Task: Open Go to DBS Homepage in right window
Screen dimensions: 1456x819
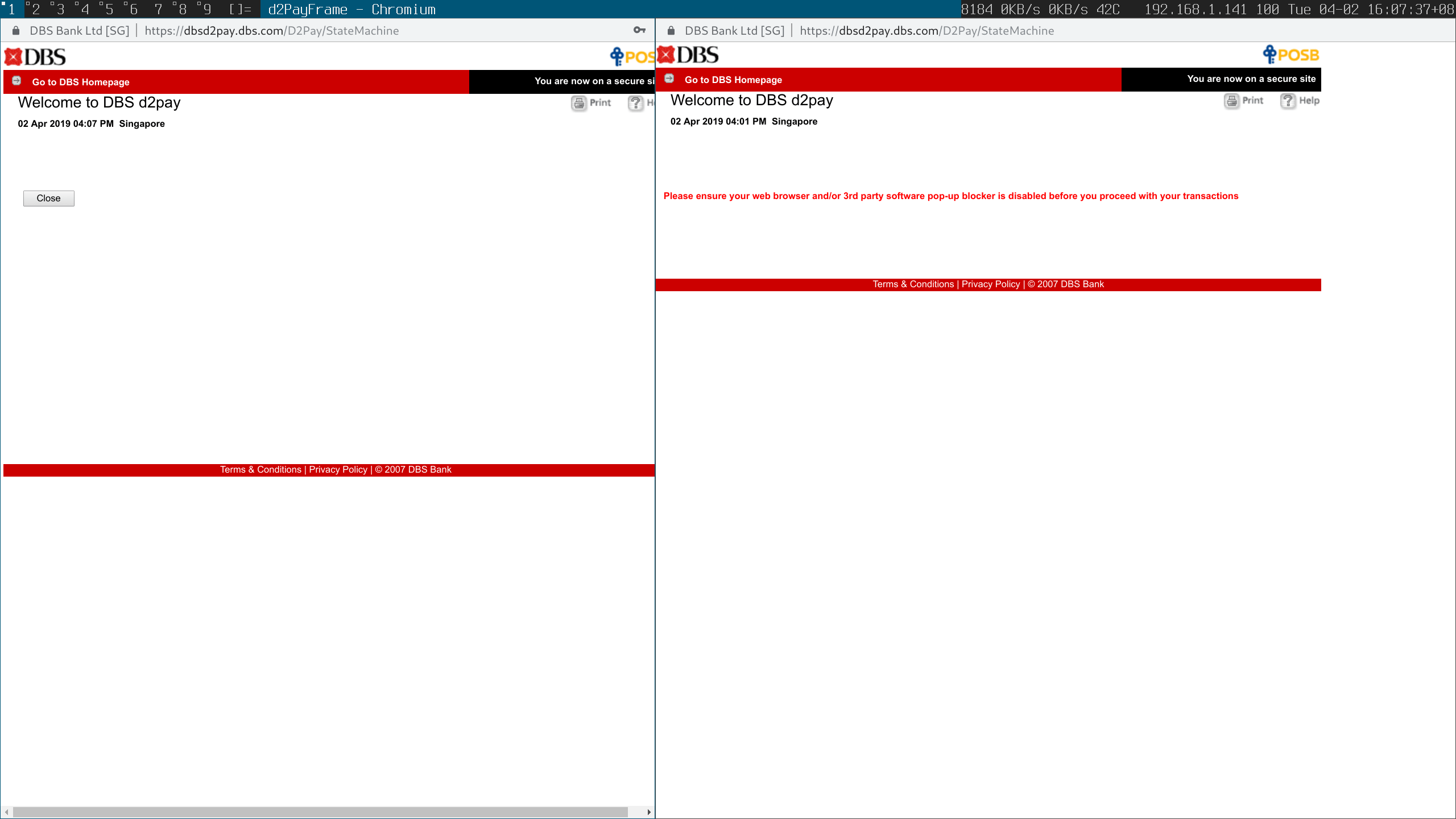Action: click(733, 80)
